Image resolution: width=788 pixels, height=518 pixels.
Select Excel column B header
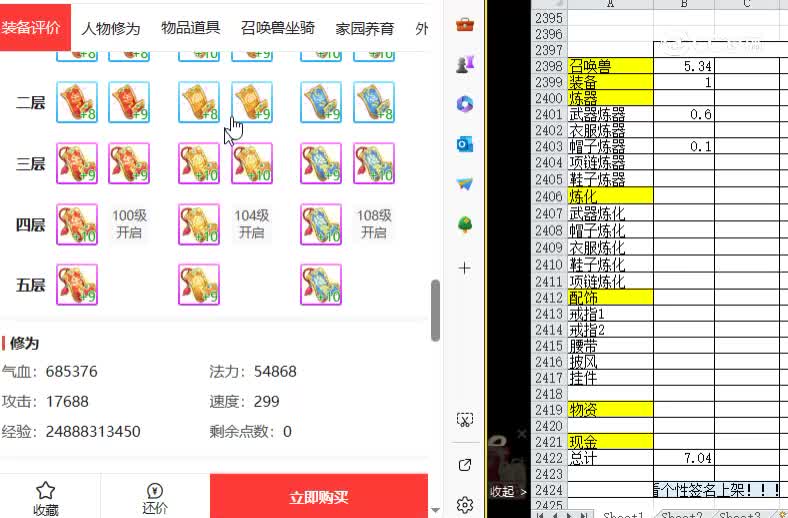tap(684, 4)
